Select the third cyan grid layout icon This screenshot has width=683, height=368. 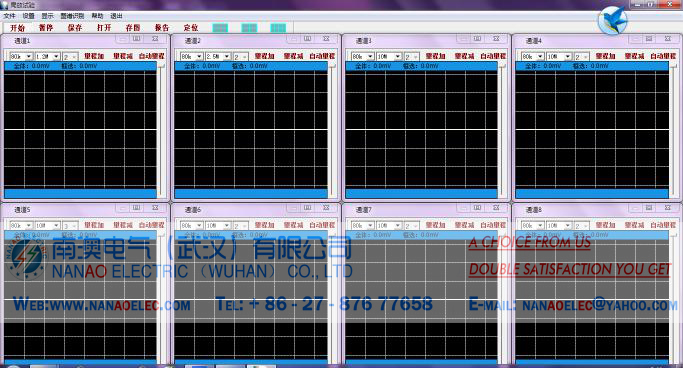278,28
